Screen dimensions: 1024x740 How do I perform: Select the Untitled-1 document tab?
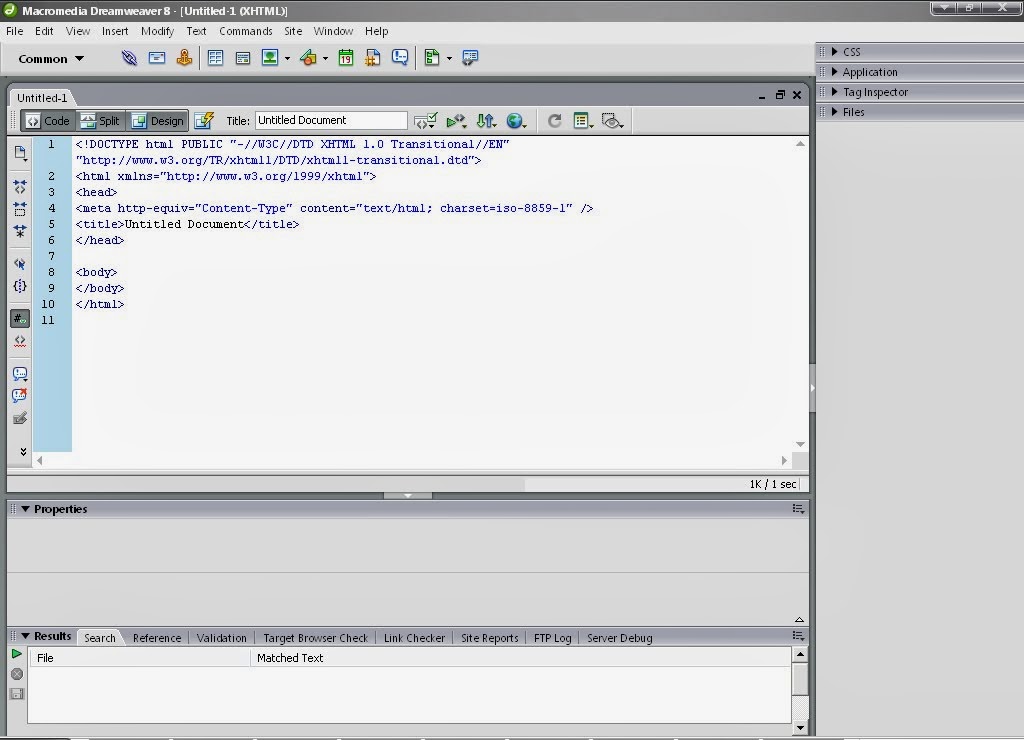[x=42, y=98]
